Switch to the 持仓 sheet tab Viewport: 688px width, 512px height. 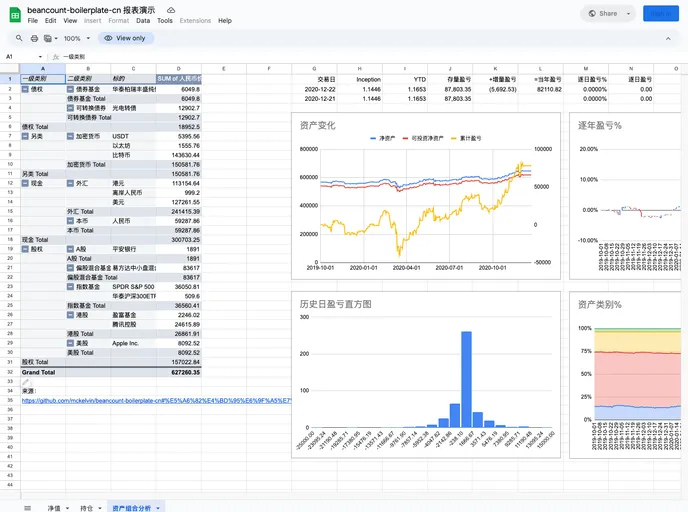86,508
